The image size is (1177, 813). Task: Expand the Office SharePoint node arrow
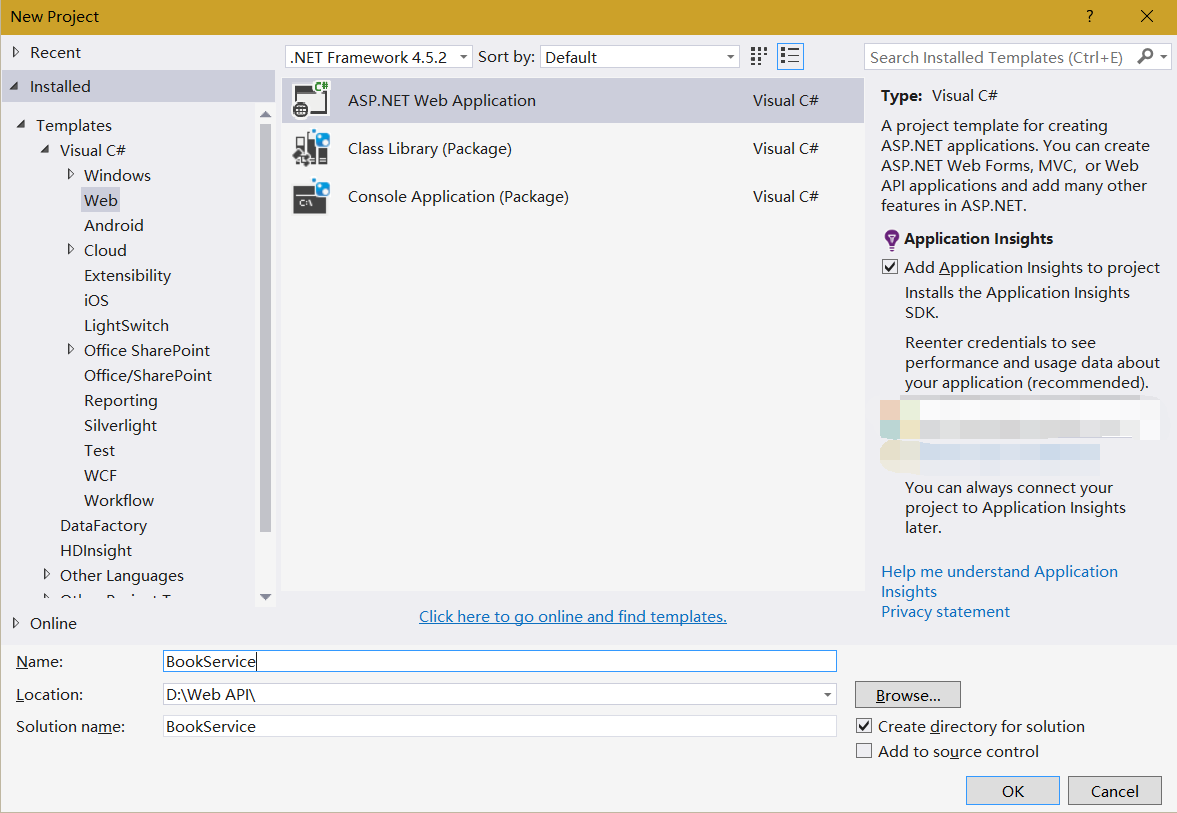(71, 349)
